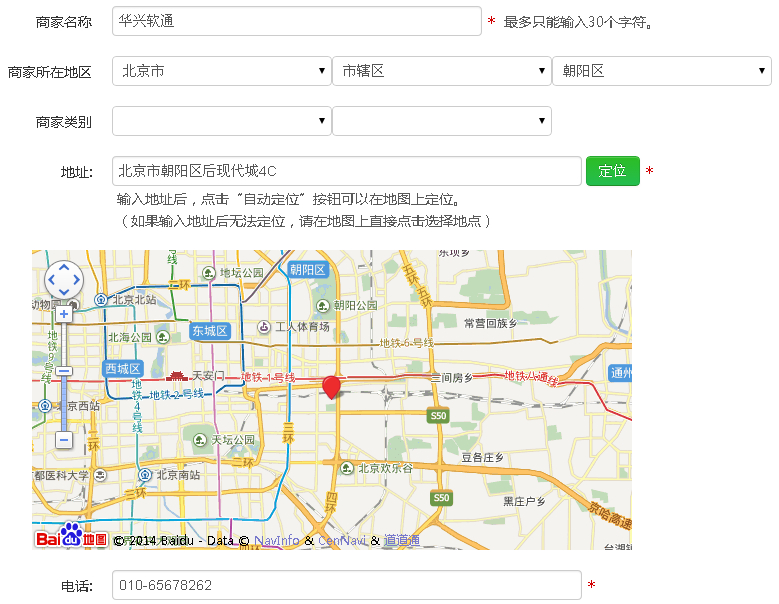Pan the map left with the left arrow
Screen dimensions: 779x604
[x=52, y=280]
